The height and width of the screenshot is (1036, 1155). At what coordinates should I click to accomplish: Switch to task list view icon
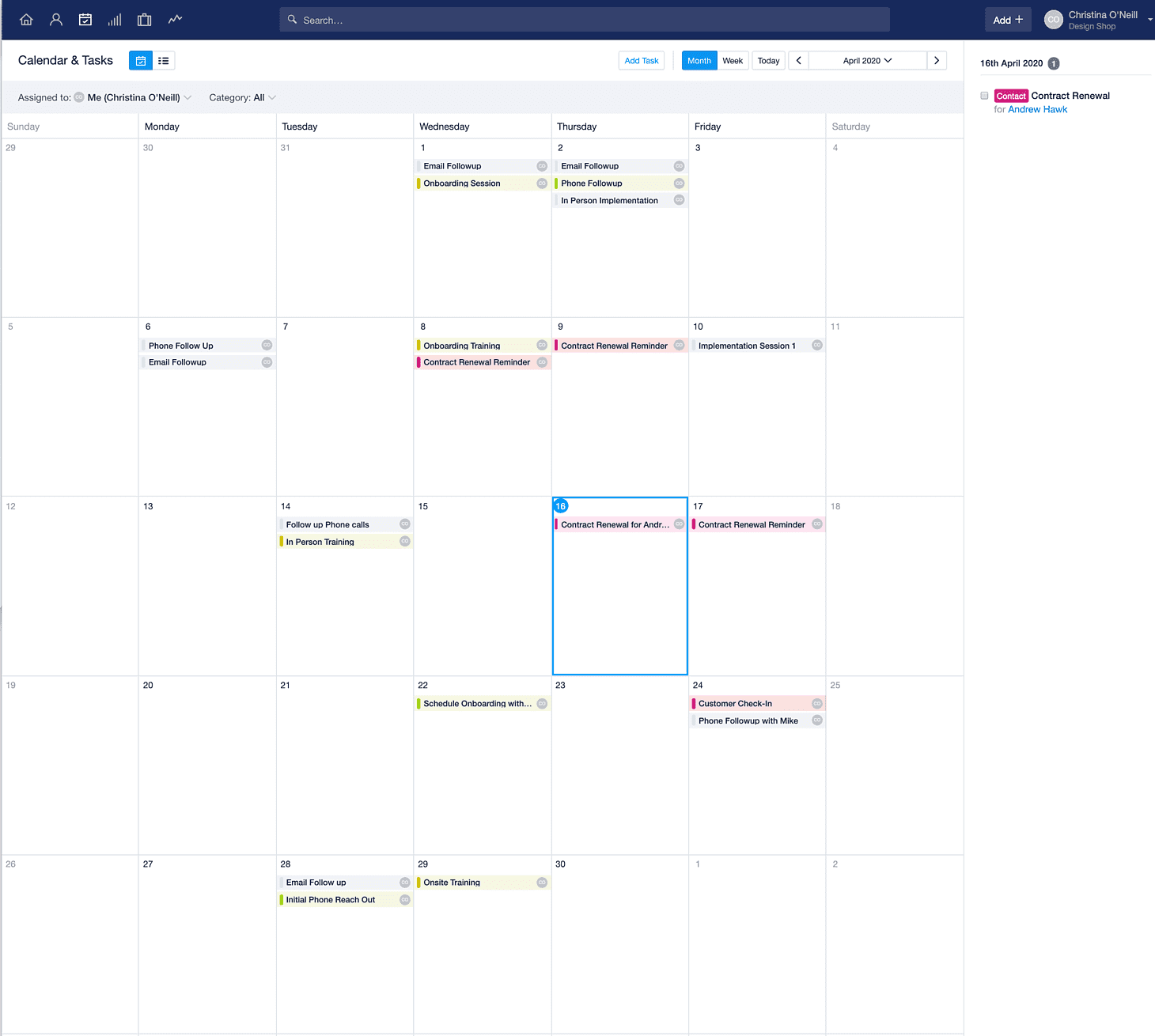164,61
